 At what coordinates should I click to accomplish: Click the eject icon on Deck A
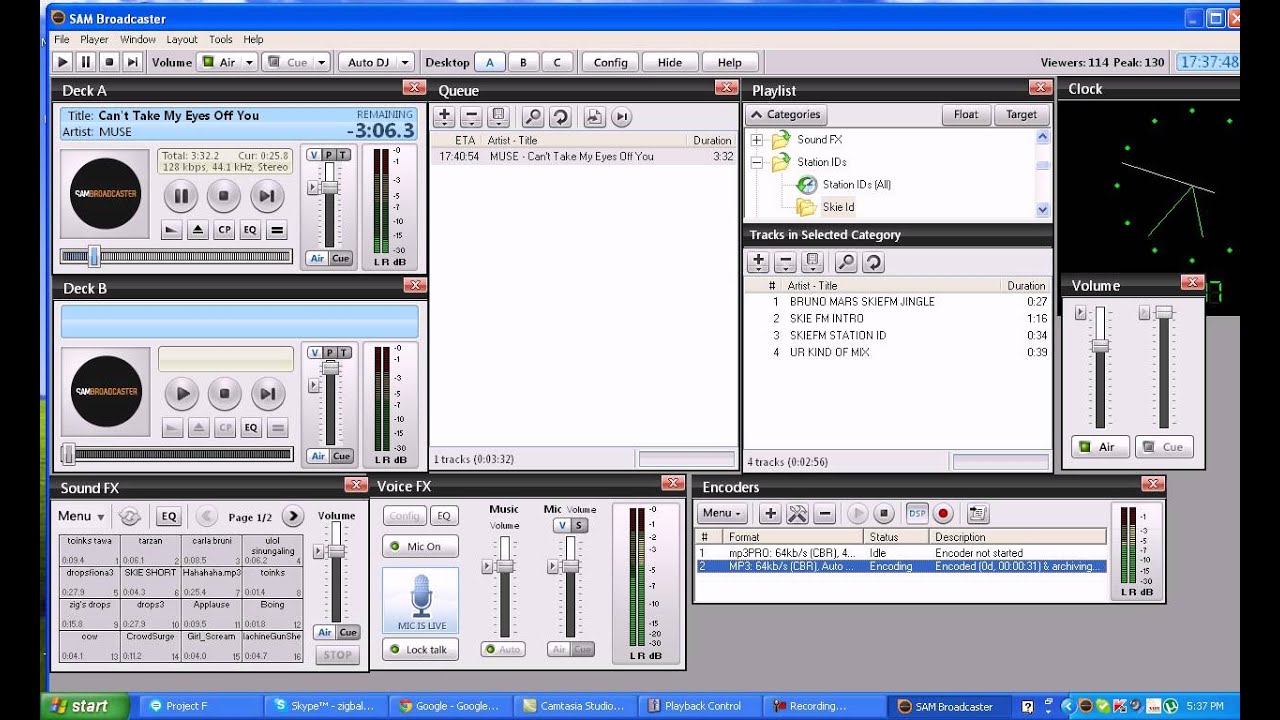click(x=198, y=230)
